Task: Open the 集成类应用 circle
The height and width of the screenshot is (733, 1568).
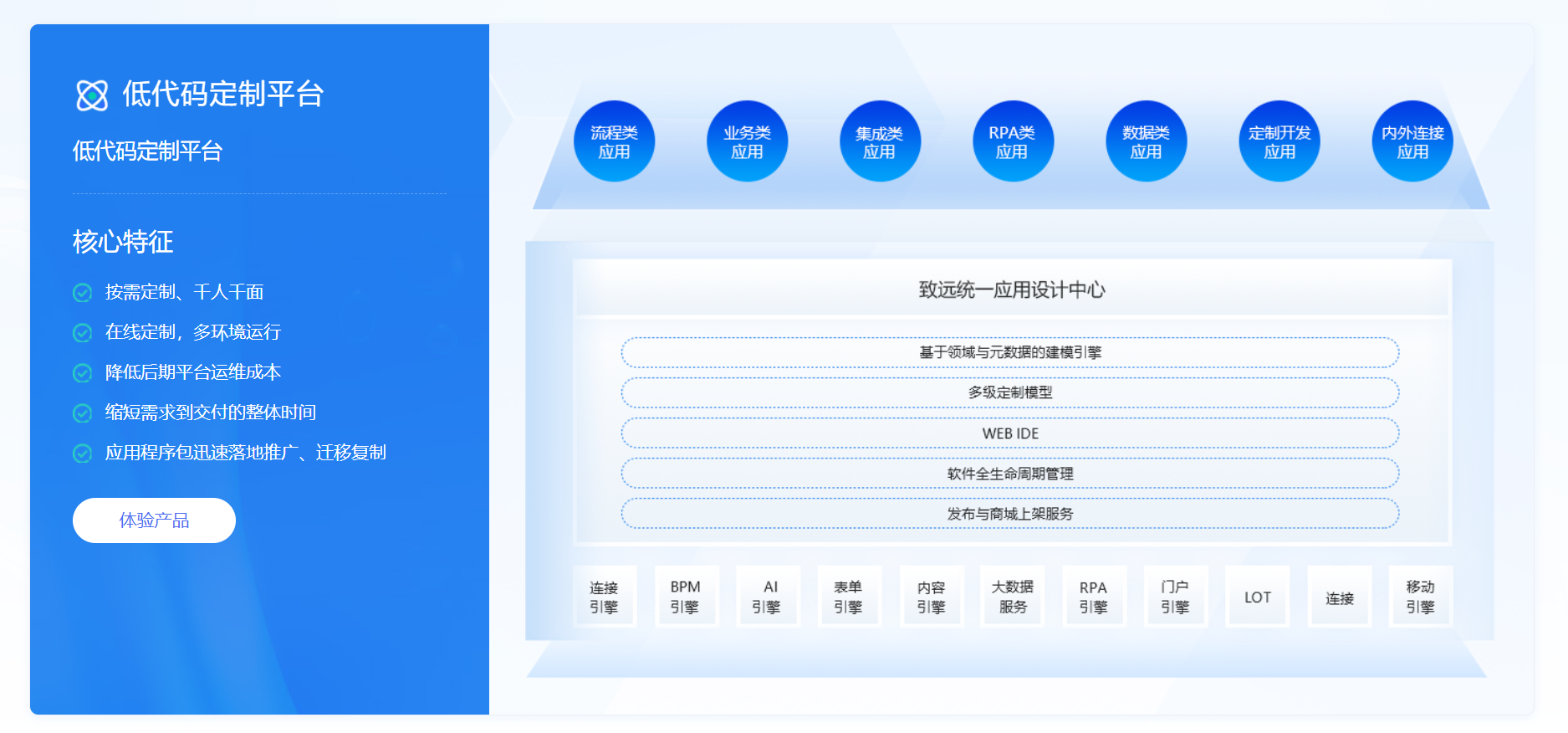Action: pos(880,141)
